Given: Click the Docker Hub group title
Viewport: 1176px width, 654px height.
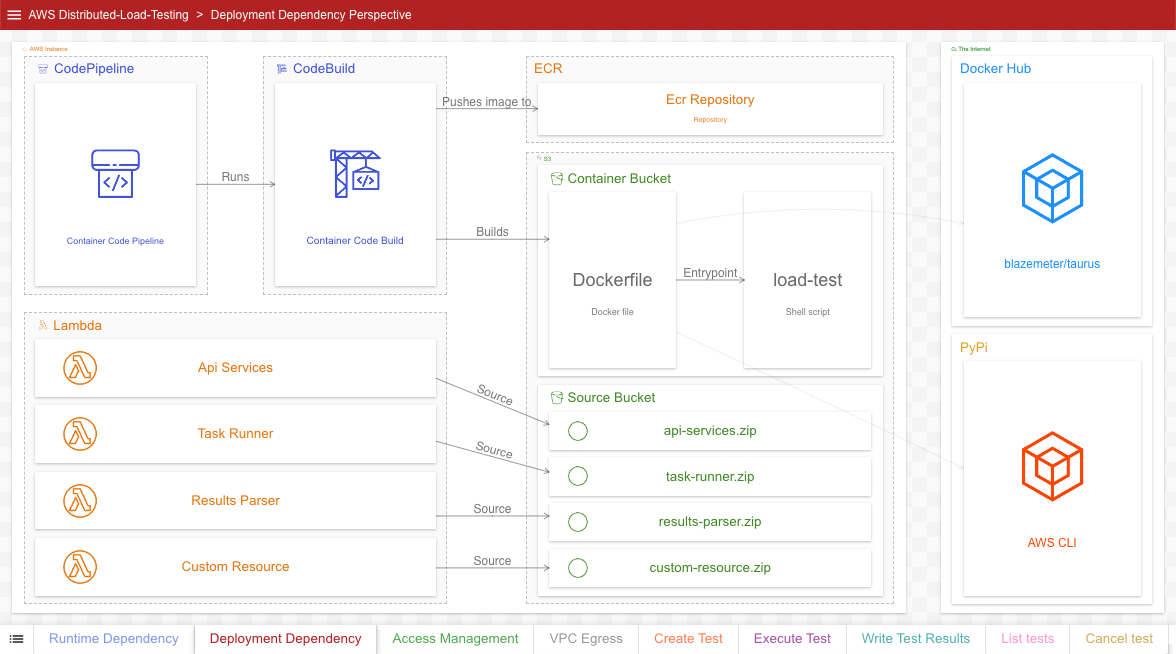Looking at the screenshot, I should coord(995,68).
